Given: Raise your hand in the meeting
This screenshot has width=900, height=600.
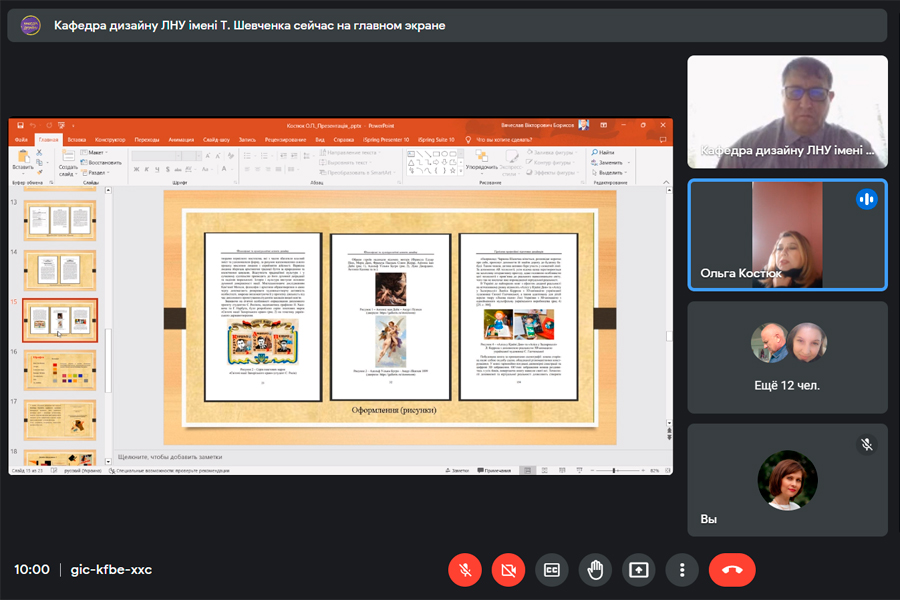Looking at the screenshot, I should click(595, 569).
